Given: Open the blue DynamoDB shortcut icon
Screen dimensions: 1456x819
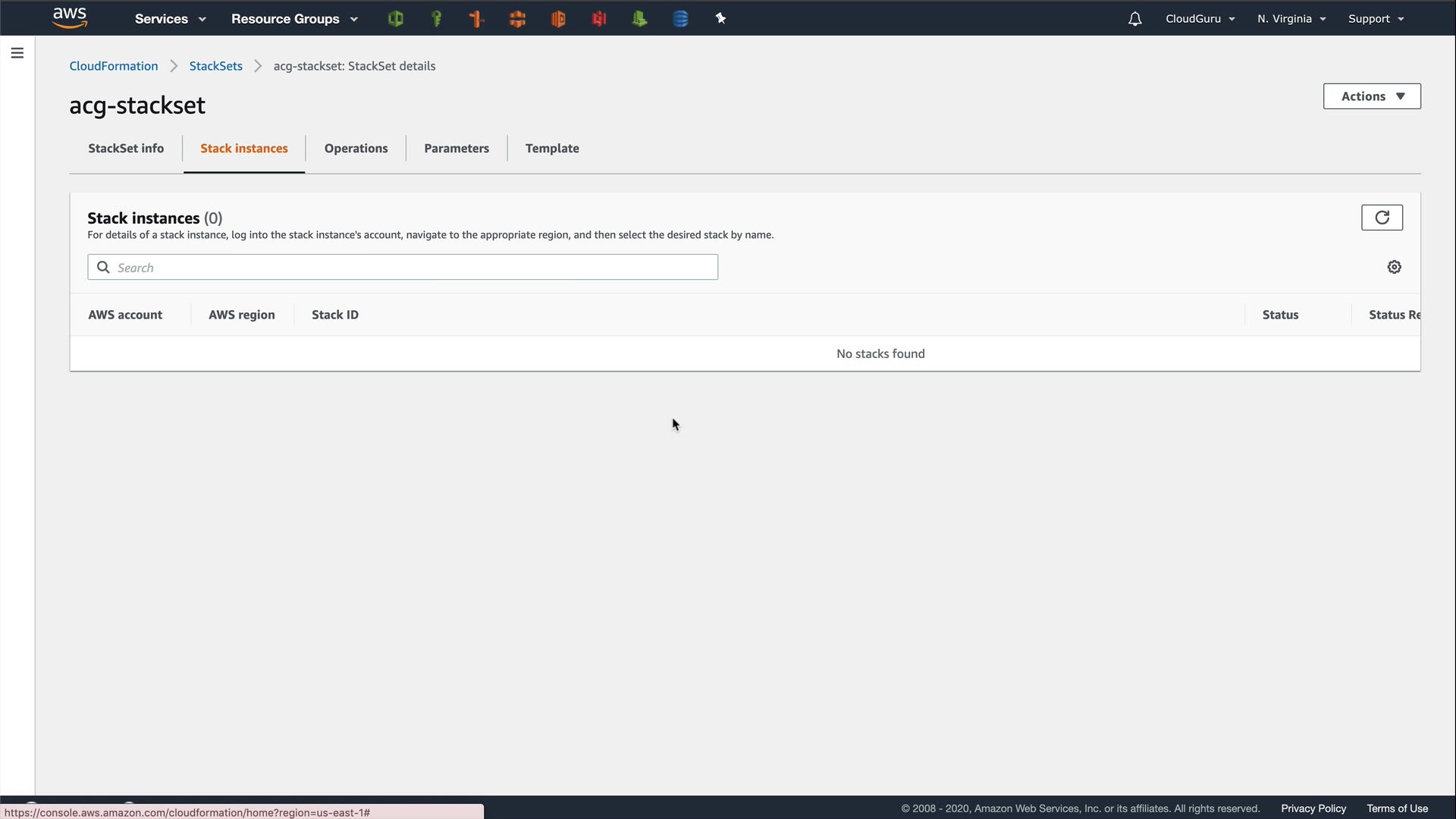Looking at the screenshot, I should (680, 19).
